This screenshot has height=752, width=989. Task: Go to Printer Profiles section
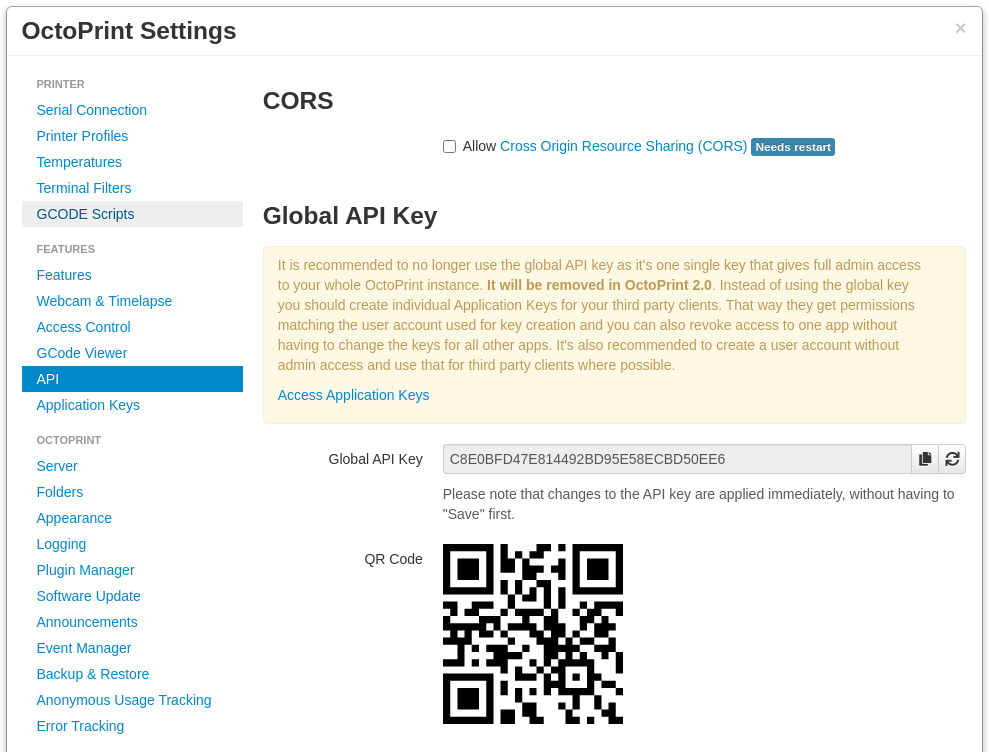(82, 136)
